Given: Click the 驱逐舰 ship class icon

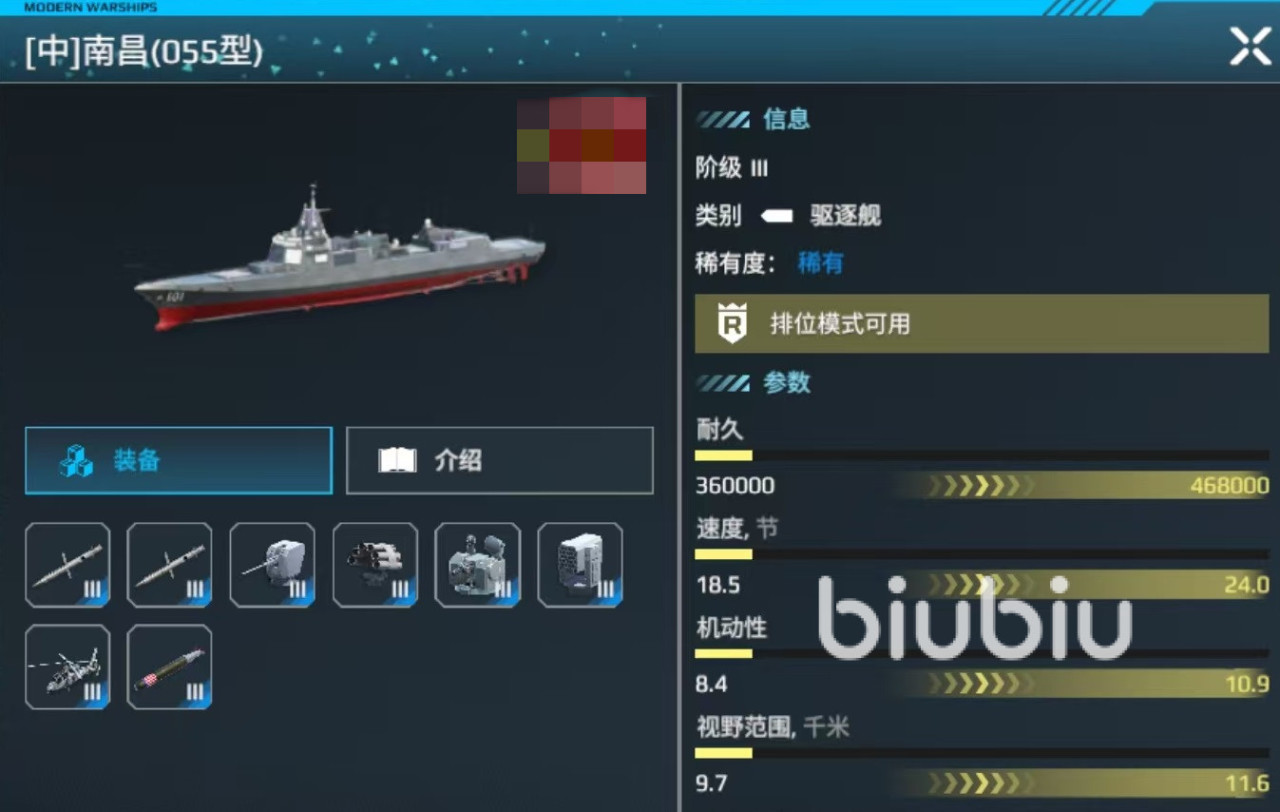Looking at the screenshot, I should (777, 216).
